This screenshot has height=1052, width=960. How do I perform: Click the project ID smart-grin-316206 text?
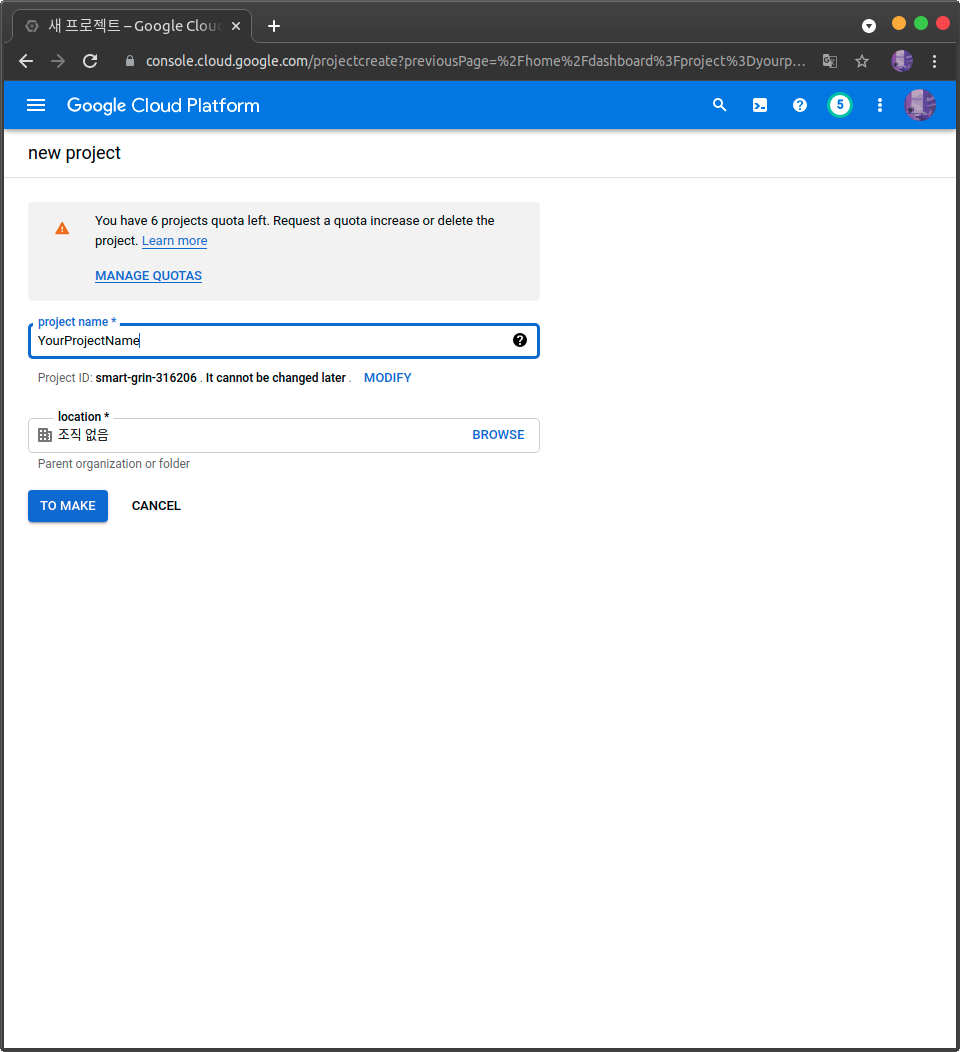(x=146, y=378)
